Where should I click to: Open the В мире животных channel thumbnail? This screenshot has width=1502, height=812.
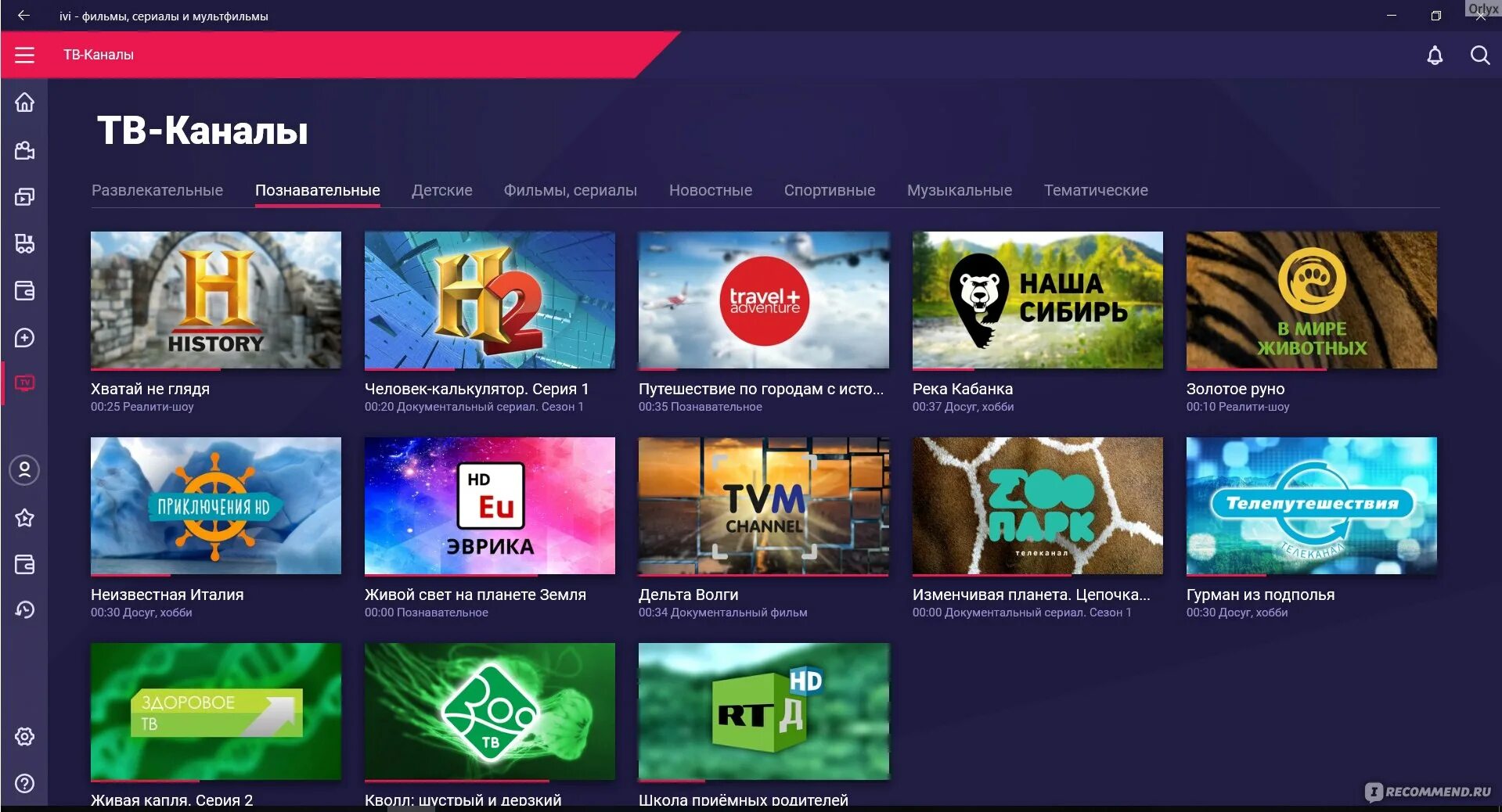pyautogui.click(x=1312, y=300)
